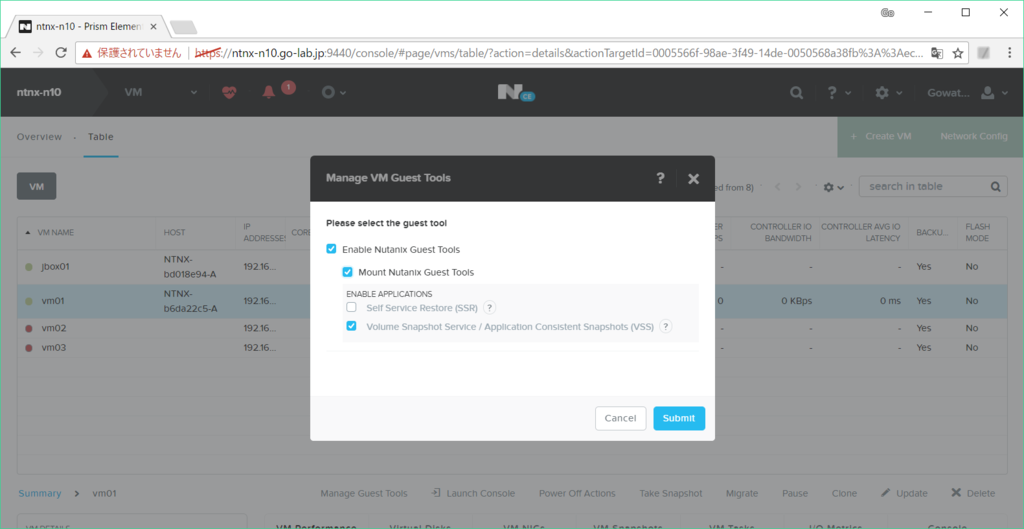
Task: Open help icon next to Self Service Restore
Action: pyautogui.click(x=490, y=308)
